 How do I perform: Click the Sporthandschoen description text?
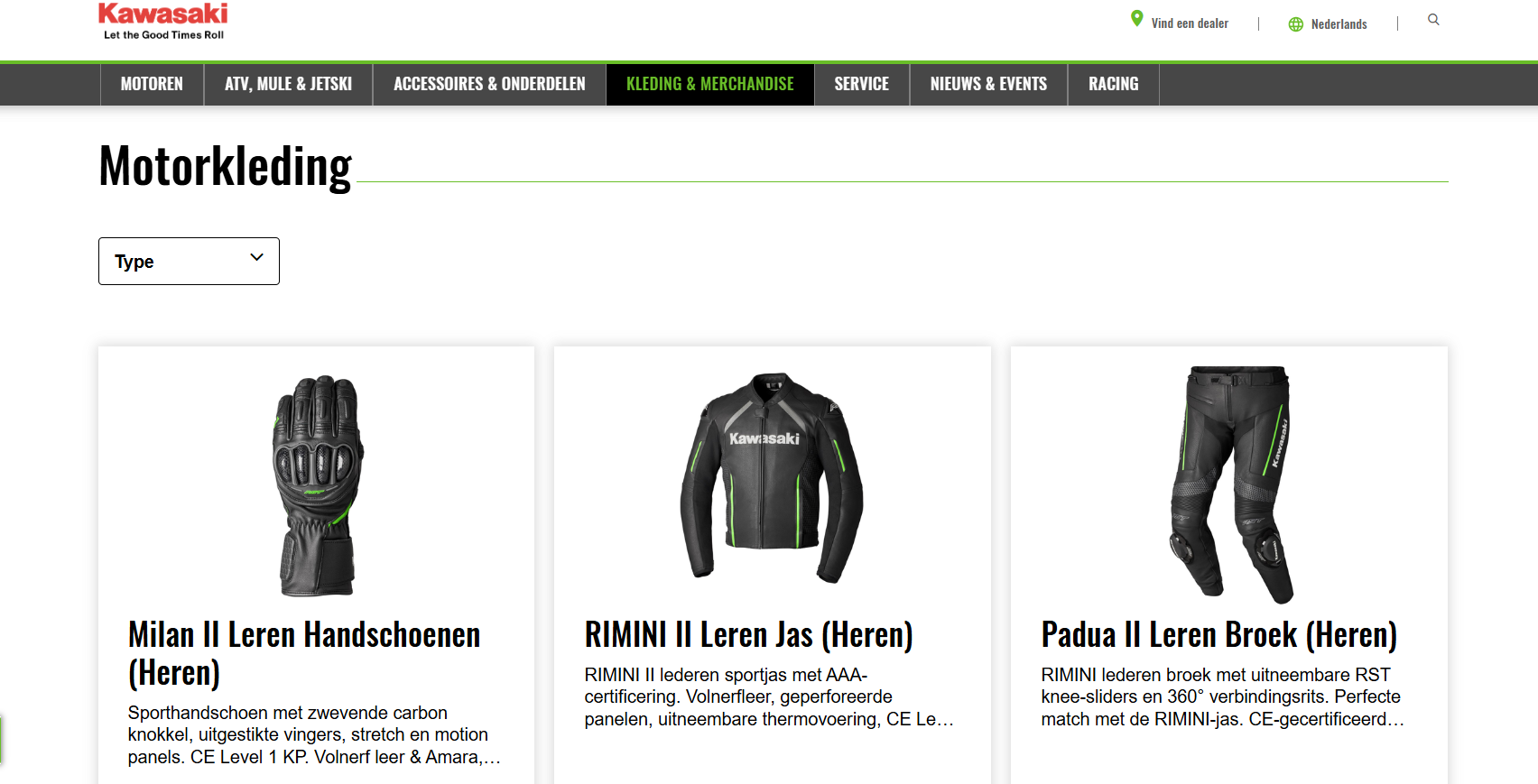(x=314, y=734)
